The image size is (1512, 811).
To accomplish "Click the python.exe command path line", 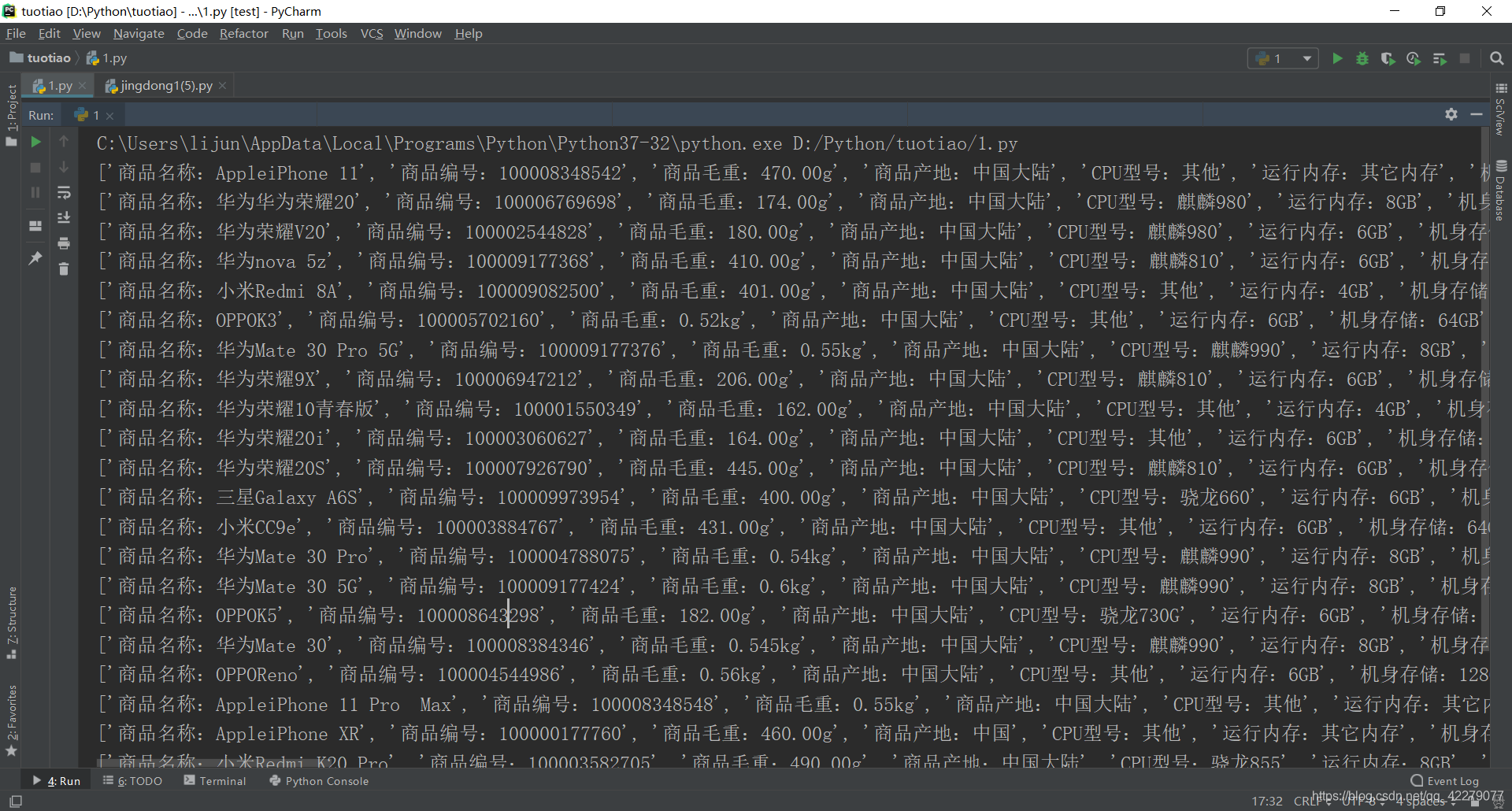I will (x=557, y=143).
